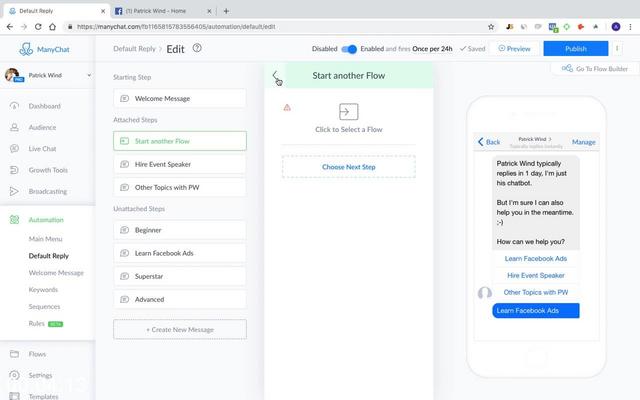Click the Preview button

click(x=514, y=49)
